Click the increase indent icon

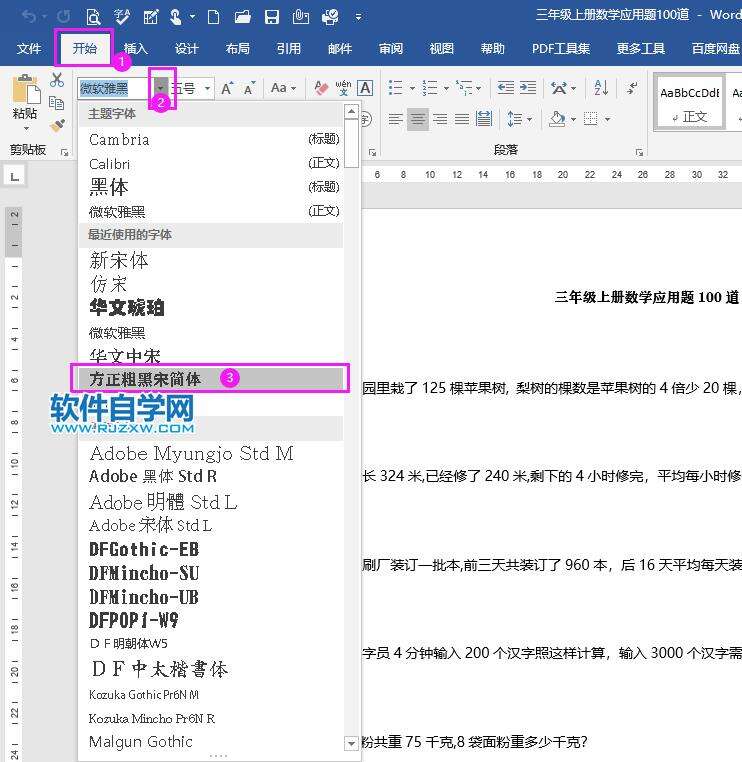point(528,88)
